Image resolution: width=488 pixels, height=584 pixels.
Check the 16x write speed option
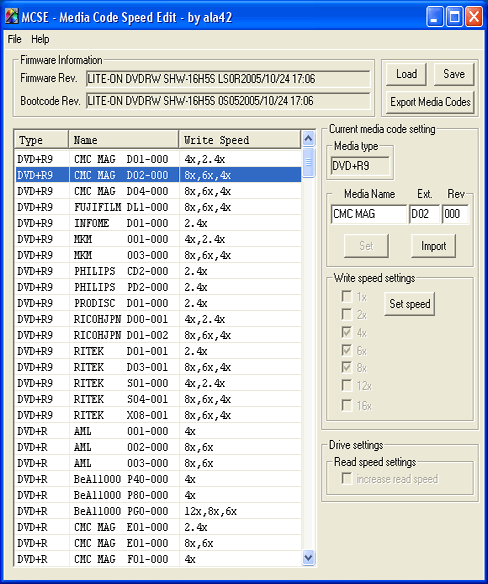click(x=347, y=405)
